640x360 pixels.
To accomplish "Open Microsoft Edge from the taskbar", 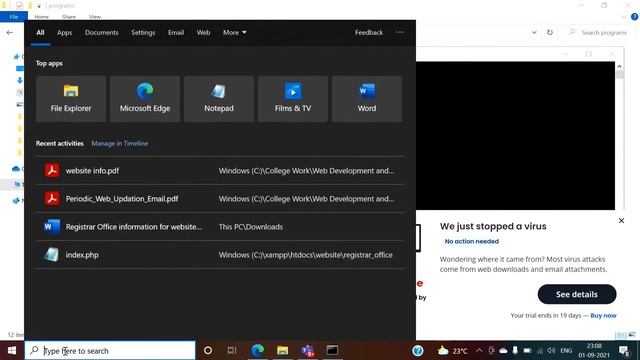I will coord(258,350).
